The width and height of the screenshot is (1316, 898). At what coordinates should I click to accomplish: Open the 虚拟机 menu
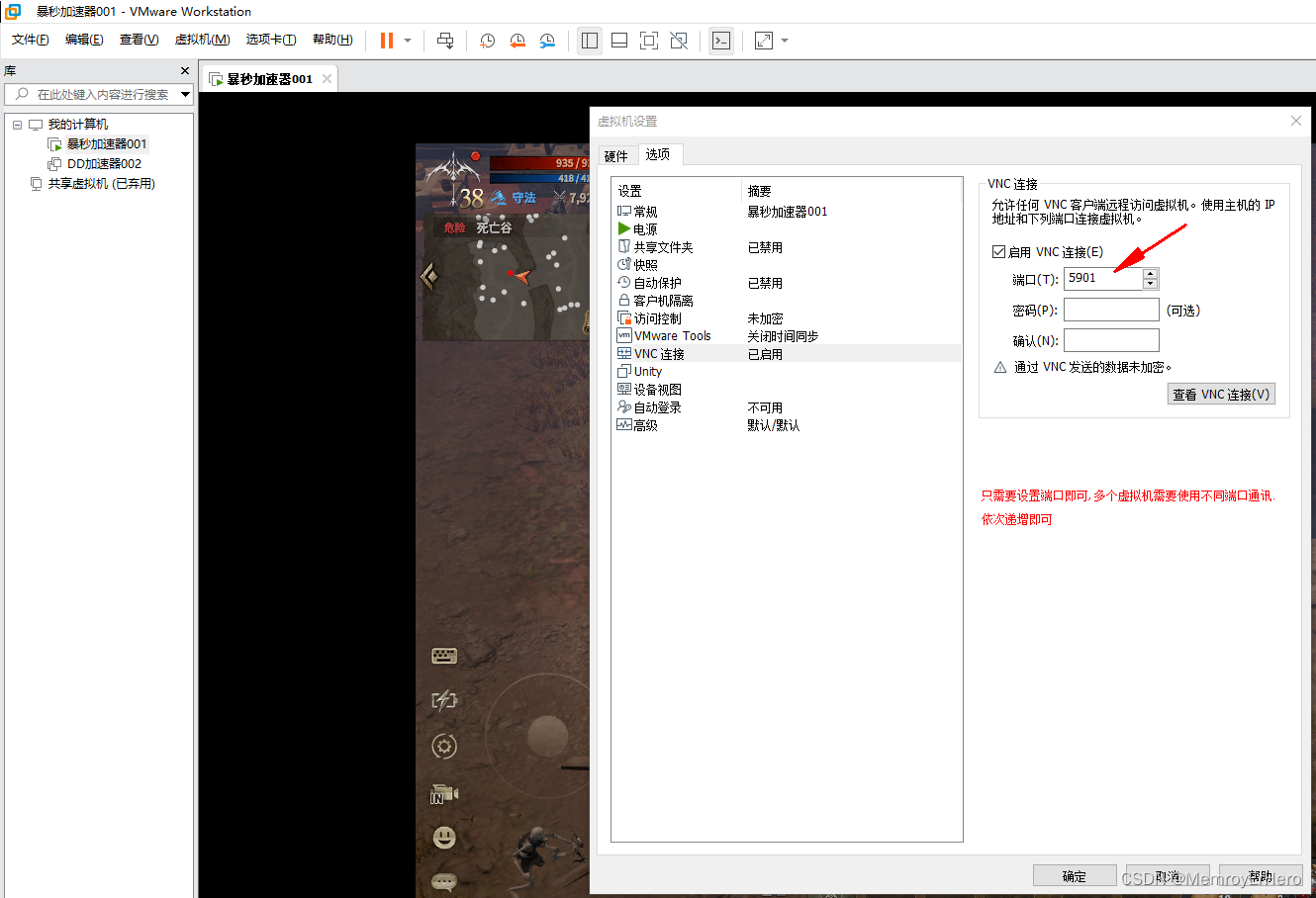click(202, 40)
